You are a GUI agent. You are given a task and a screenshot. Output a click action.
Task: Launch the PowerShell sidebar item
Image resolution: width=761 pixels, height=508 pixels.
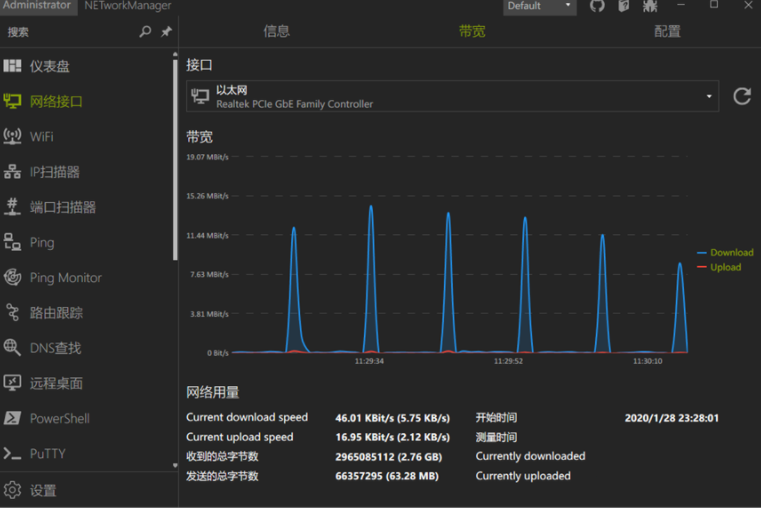[59, 418]
